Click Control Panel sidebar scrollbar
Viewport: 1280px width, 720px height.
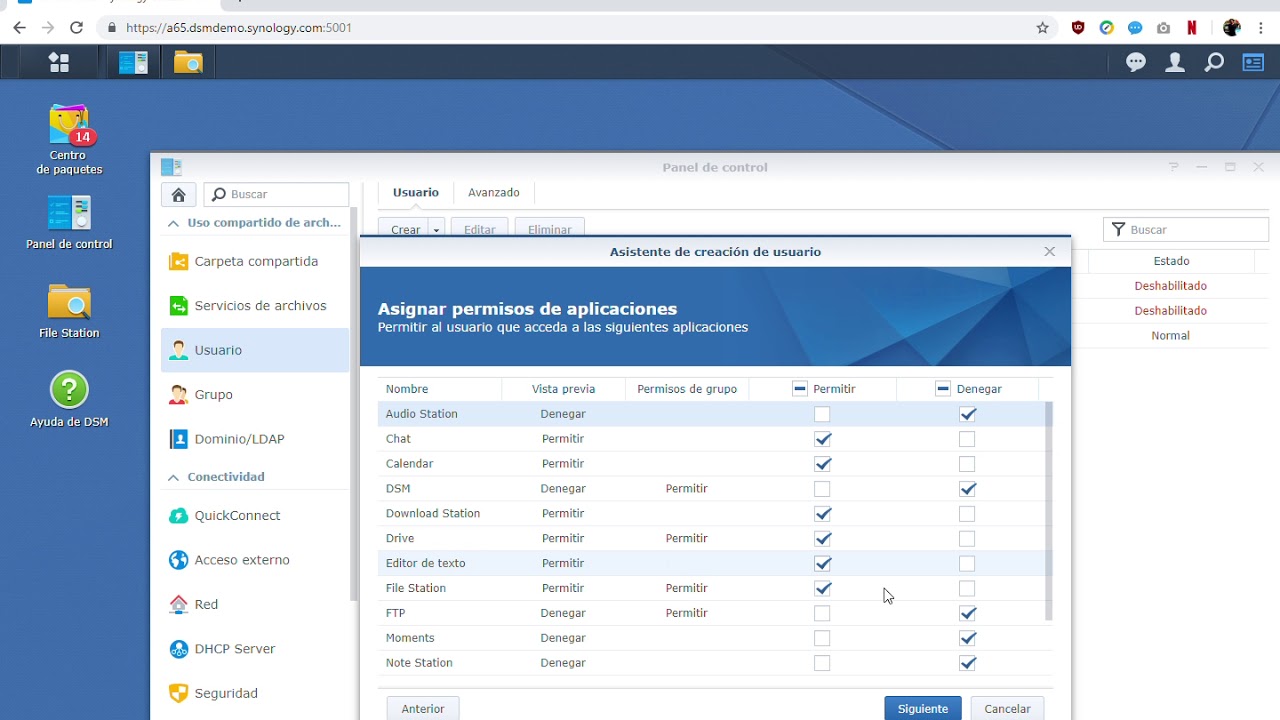pos(354,405)
